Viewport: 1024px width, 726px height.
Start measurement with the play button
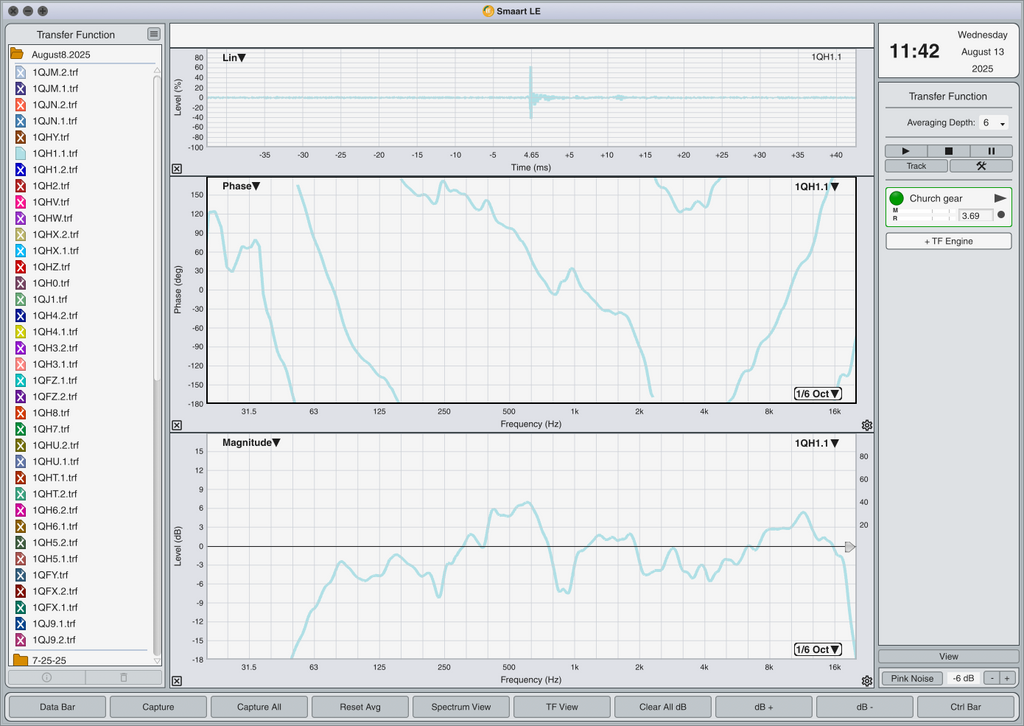point(905,151)
